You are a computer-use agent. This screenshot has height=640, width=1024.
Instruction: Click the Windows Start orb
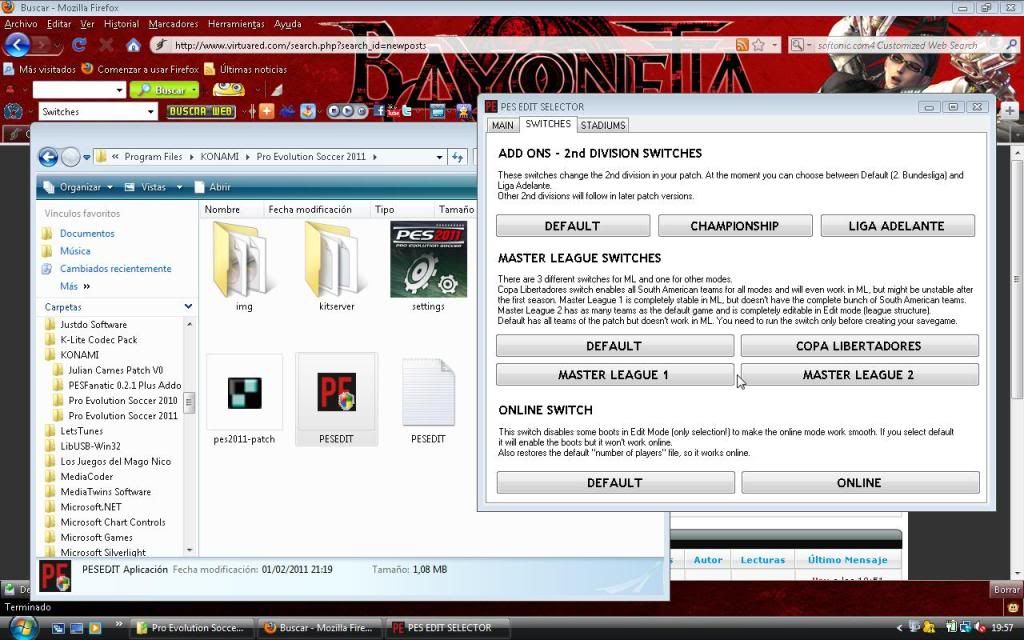pos(22,627)
